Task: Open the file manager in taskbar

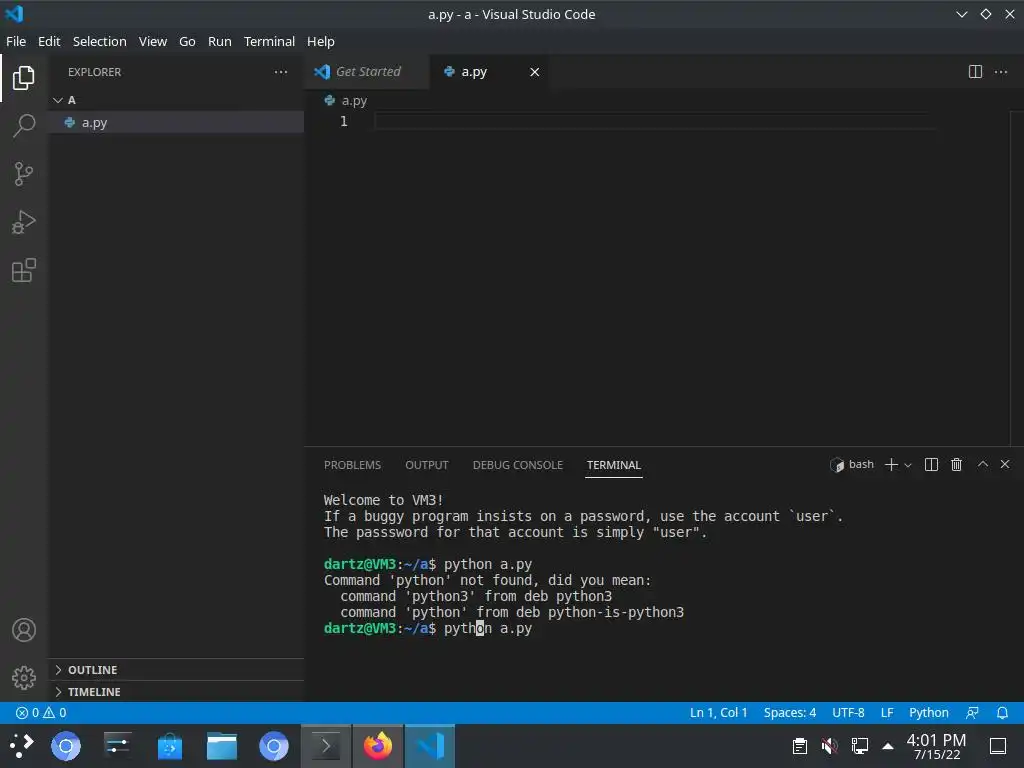Action: pos(222,746)
